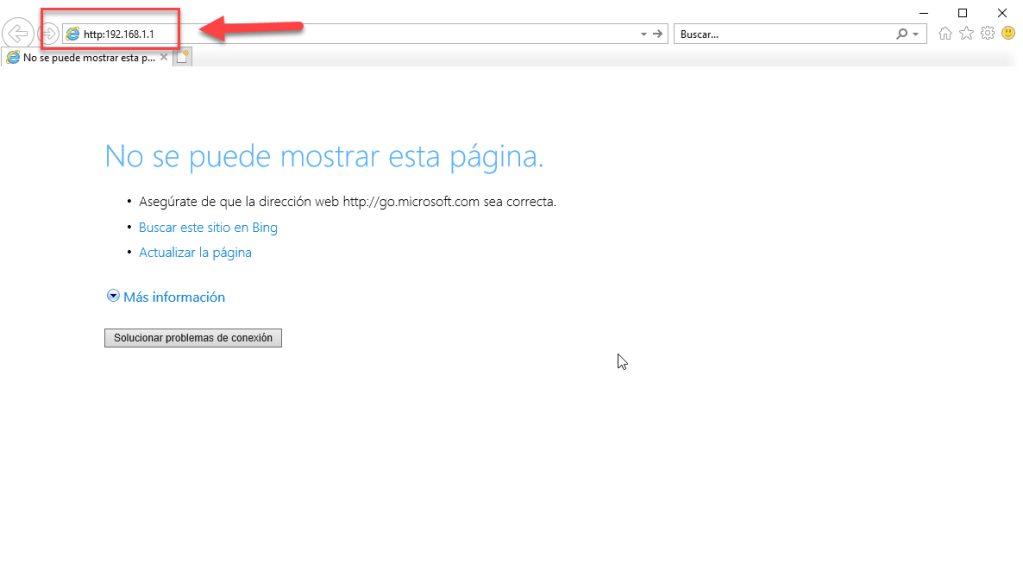Open the Home page icon
This screenshot has width=1023, height=576.
[x=945, y=34]
